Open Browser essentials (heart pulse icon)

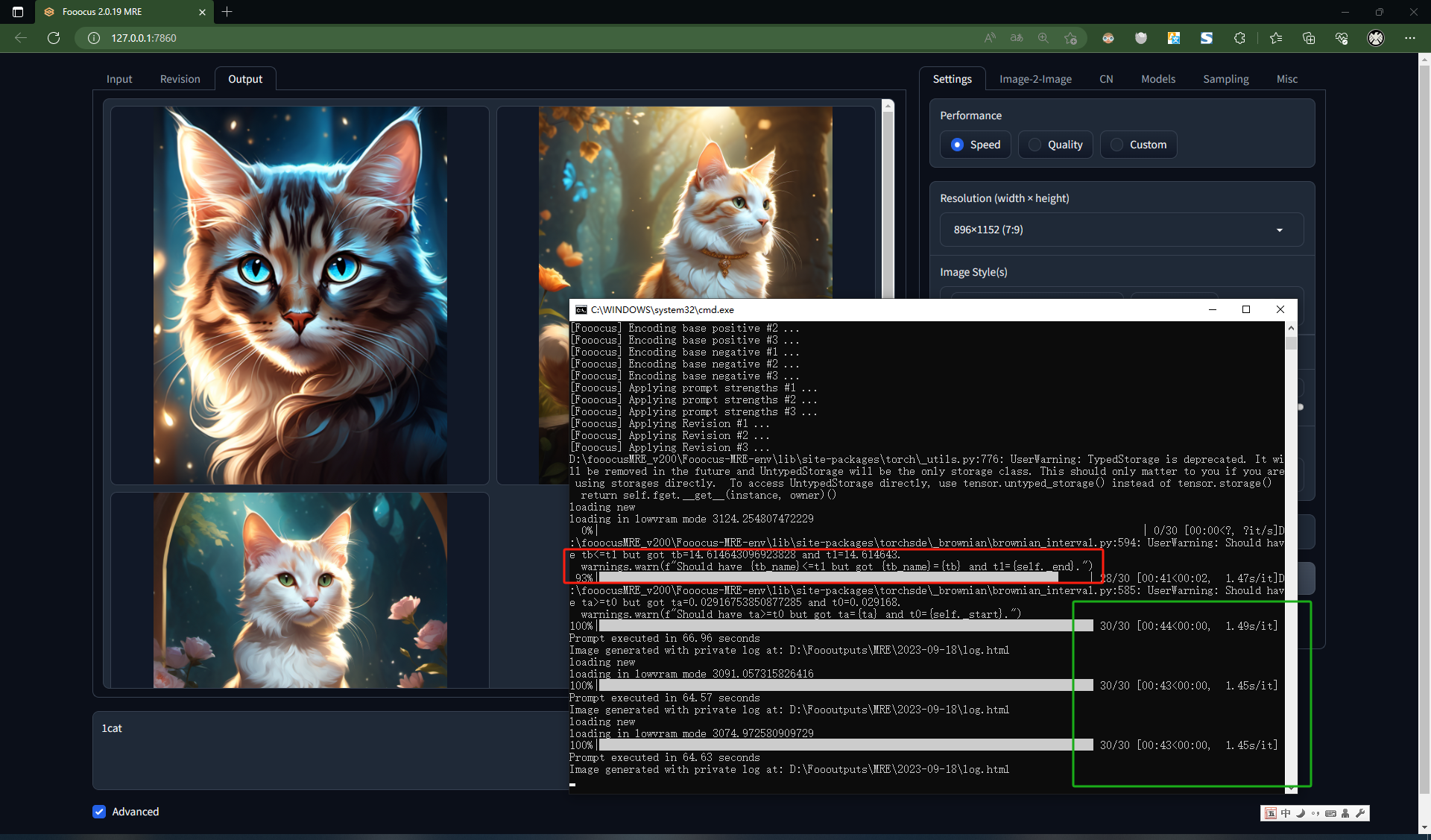click(1342, 38)
